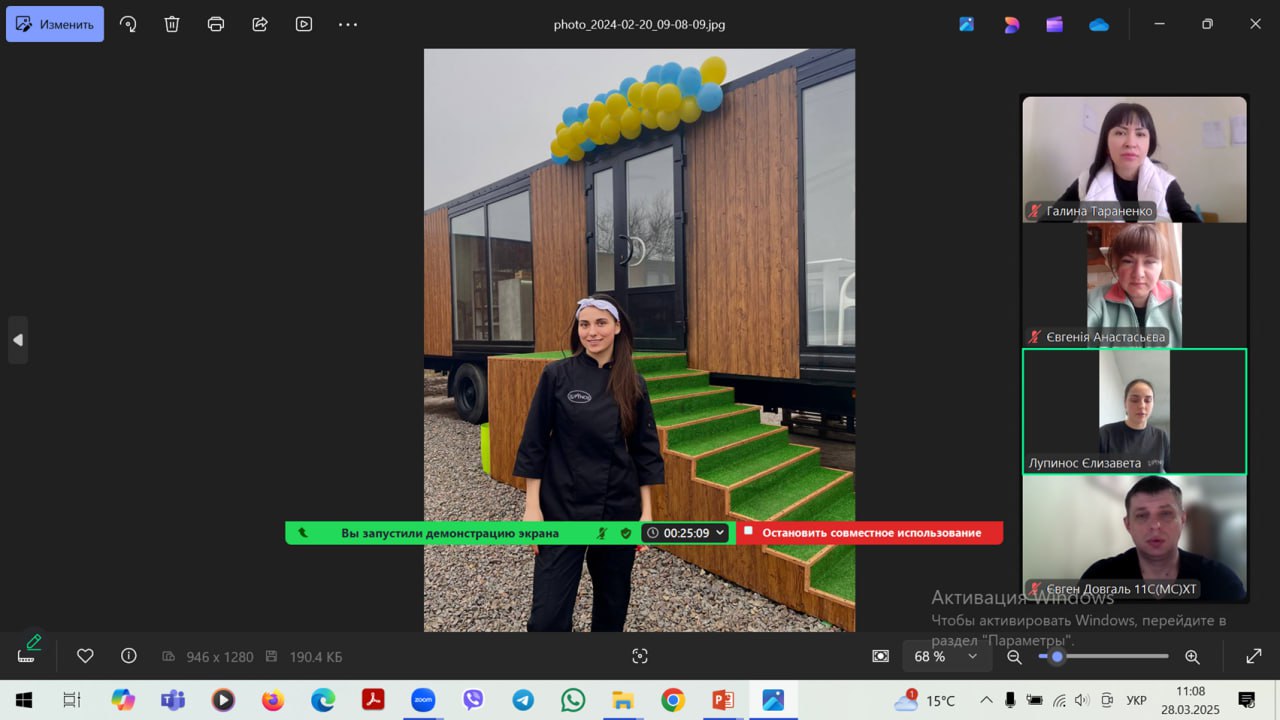Click the displayed photo of the woman
Image resolution: width=1280 pixels, height=720 pixels.
point(639,340)
